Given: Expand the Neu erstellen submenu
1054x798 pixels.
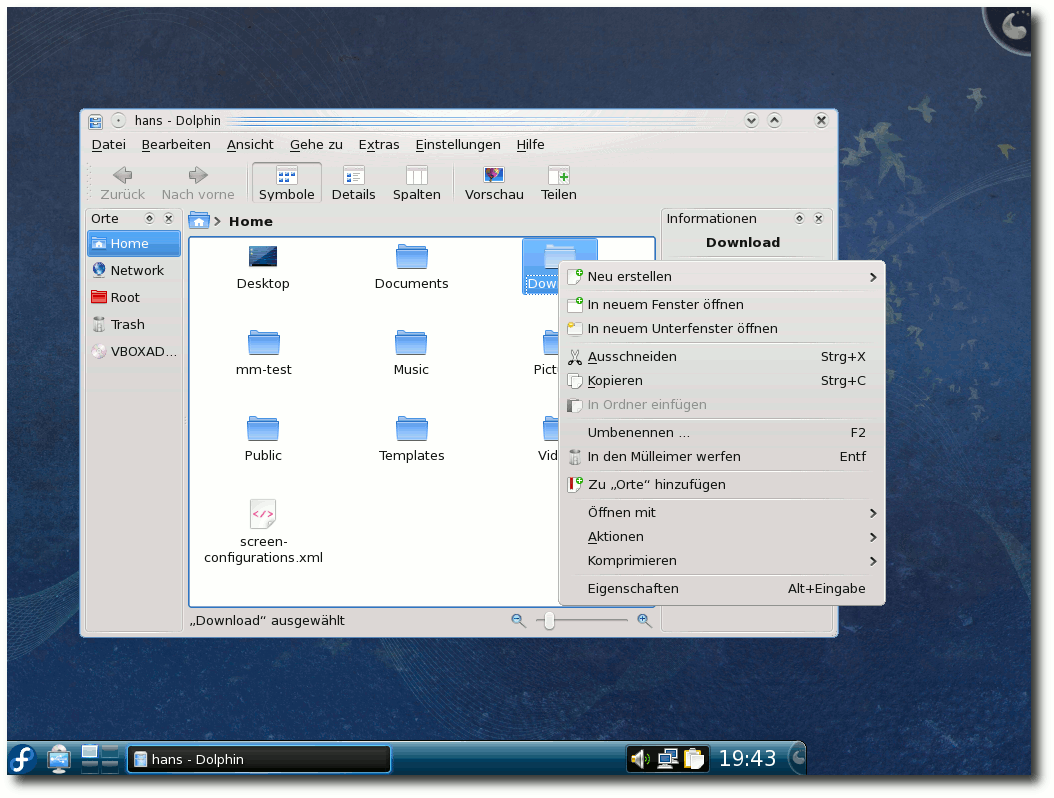Looking at the screenshot, I should click(x=722, y=276).
